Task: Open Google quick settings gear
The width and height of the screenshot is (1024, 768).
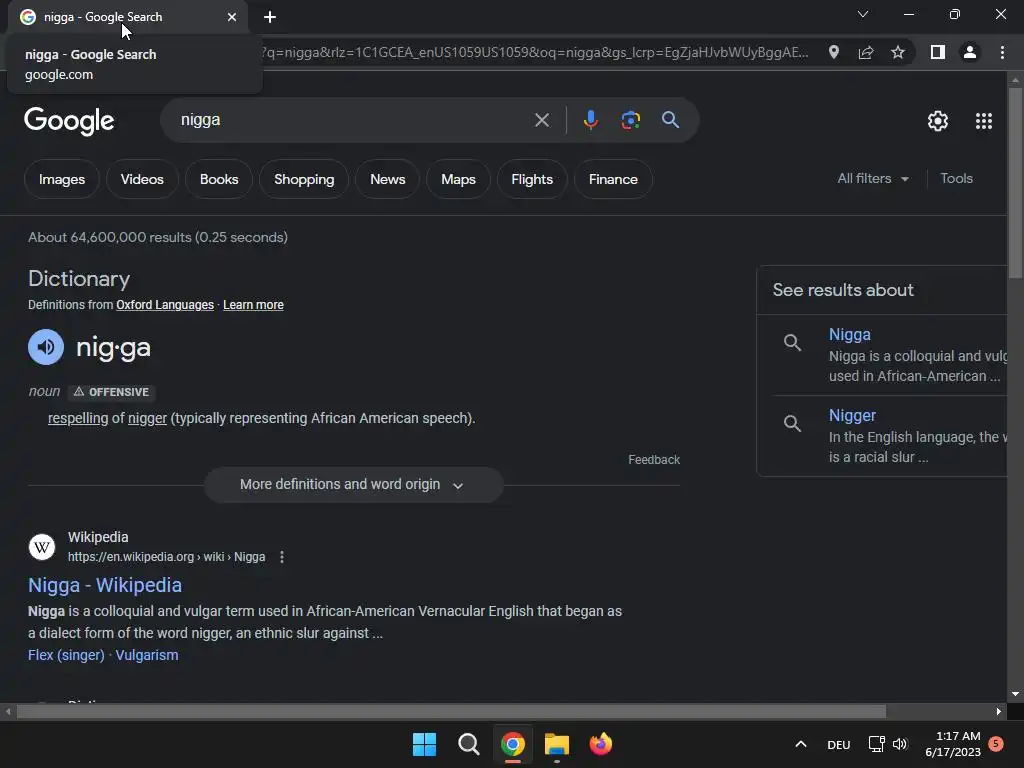Action: coord(938,121)
